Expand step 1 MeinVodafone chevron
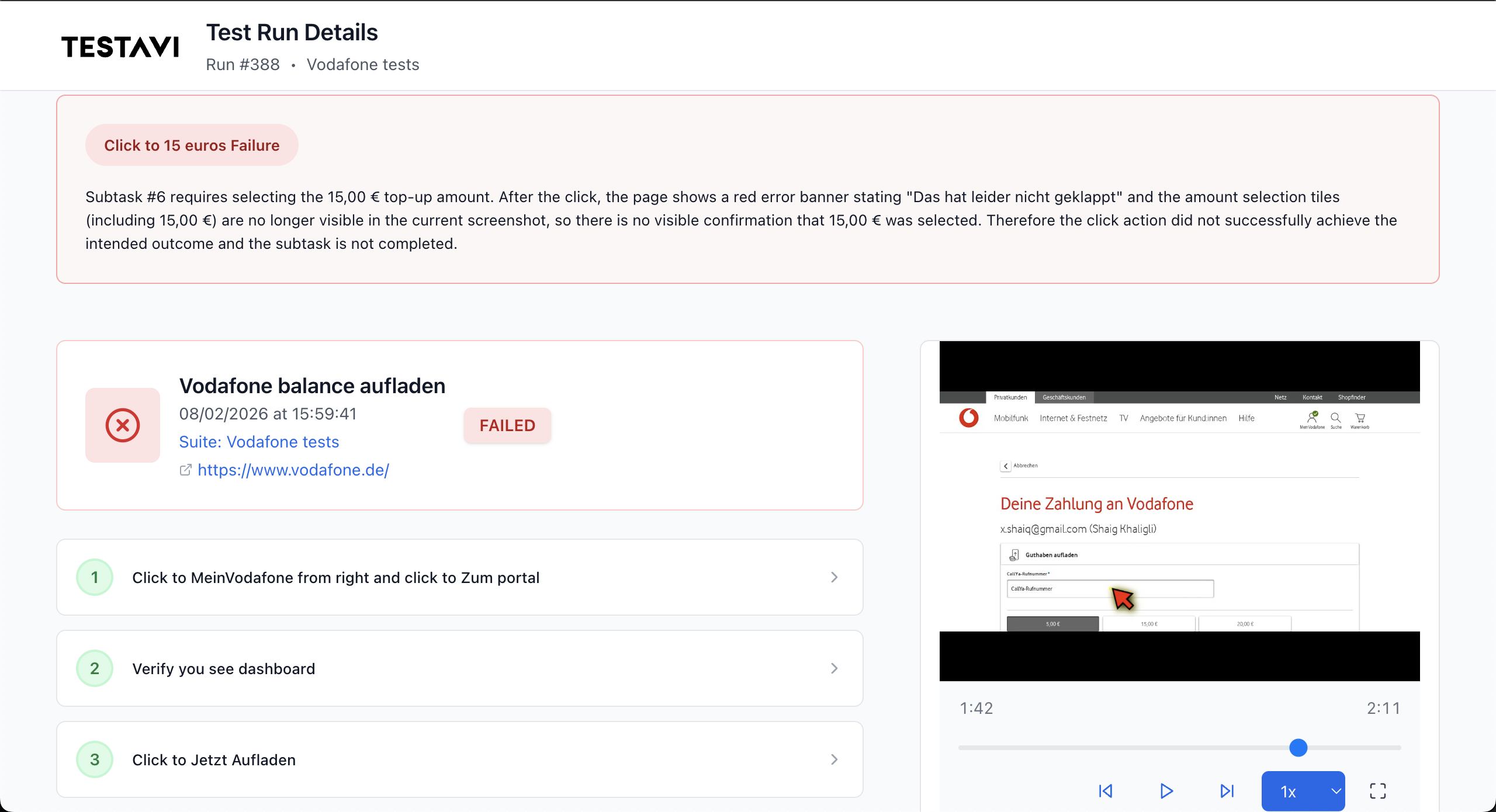This screenshot has width=1496, height=812. coord(834,577)
